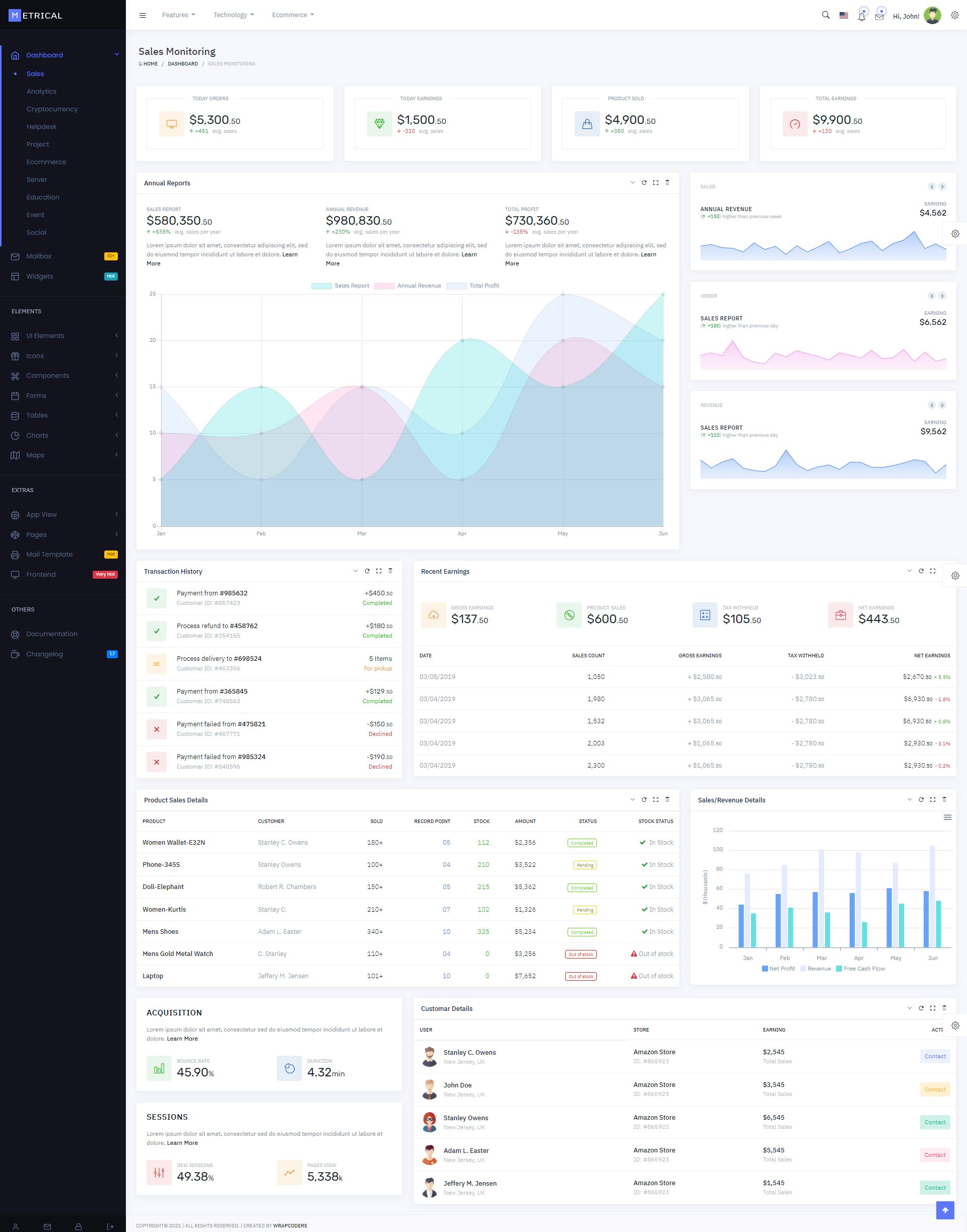
Task: Select Analytics in the sidebar menu
Action: click(x=41, y=91)
